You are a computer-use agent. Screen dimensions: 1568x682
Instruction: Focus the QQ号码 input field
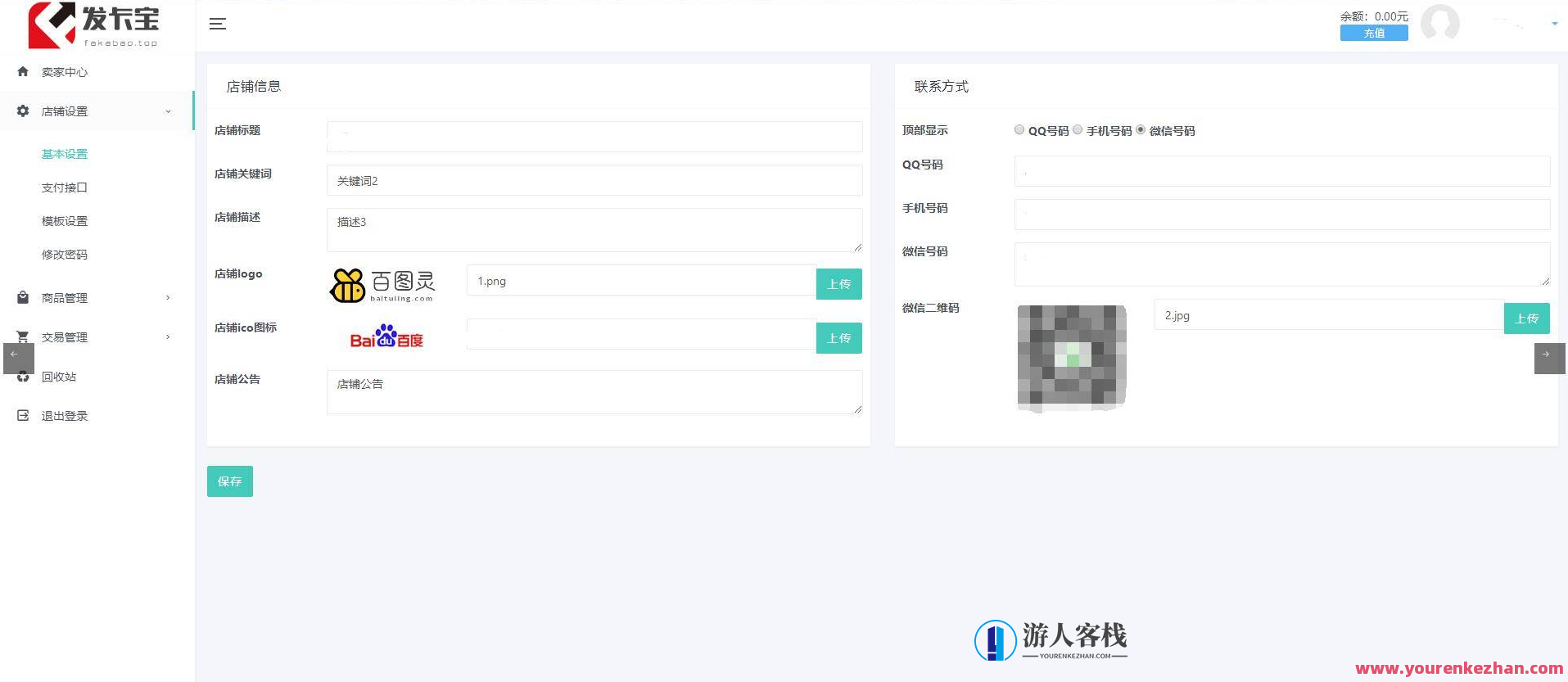tap(1282, 171)
